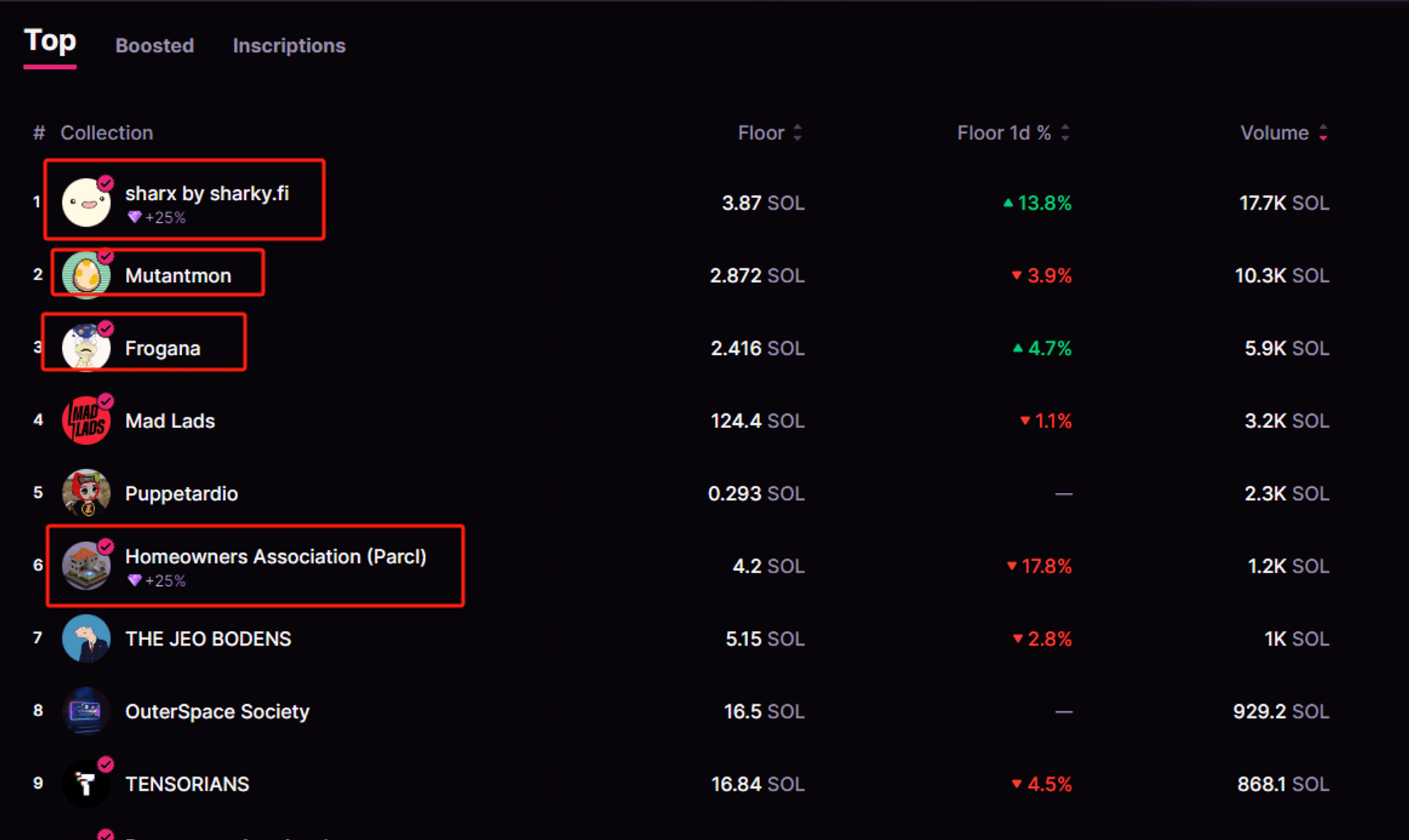Open the Inscriptions tab
The height and width of the screenshot is (840, 1409).
(289, 46)
